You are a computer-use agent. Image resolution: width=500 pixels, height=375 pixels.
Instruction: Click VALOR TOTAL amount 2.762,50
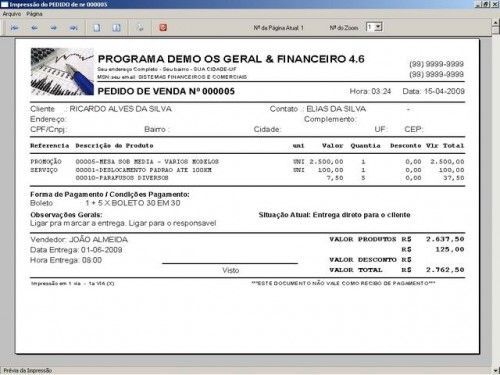[x=445, y=270]
